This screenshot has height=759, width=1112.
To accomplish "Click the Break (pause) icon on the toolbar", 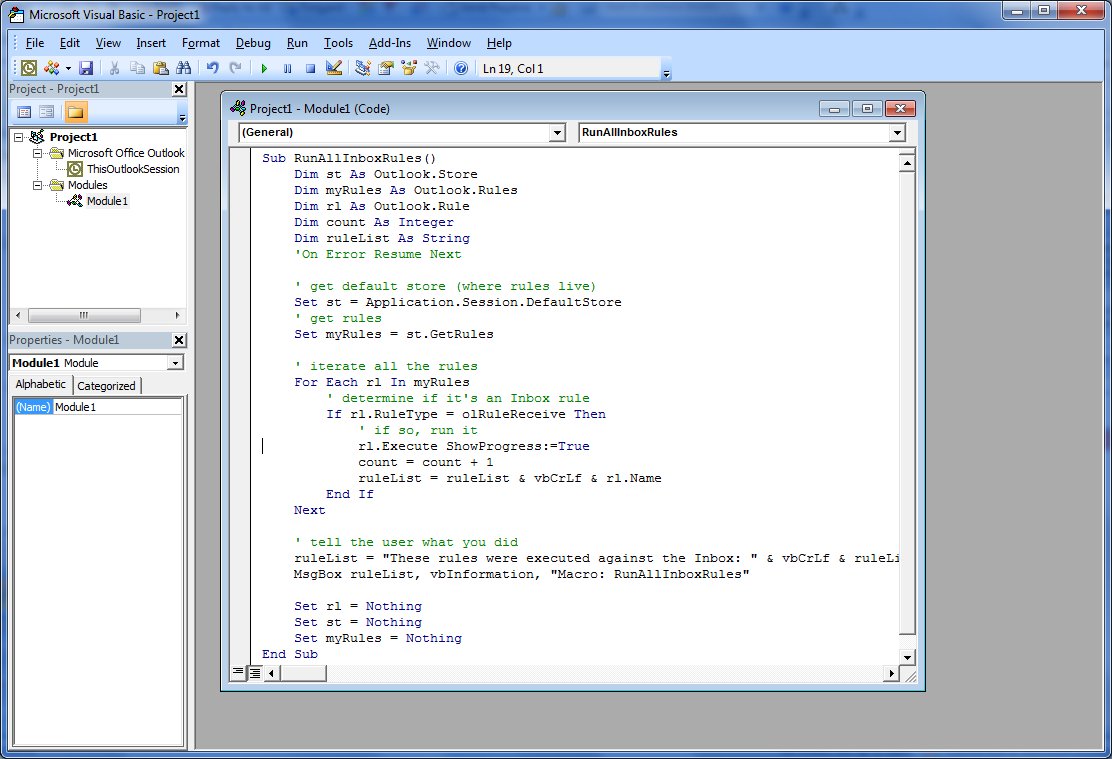I will pos(287,67).
